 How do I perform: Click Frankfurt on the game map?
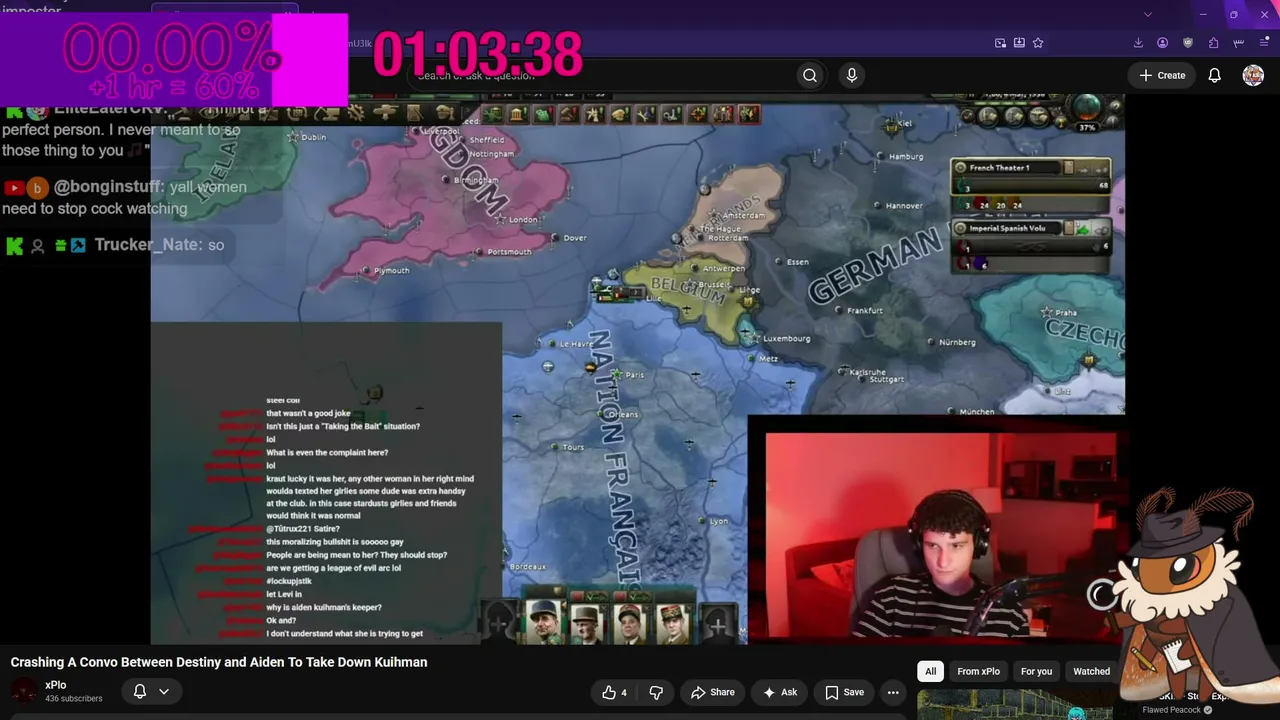tap(864, 311)
